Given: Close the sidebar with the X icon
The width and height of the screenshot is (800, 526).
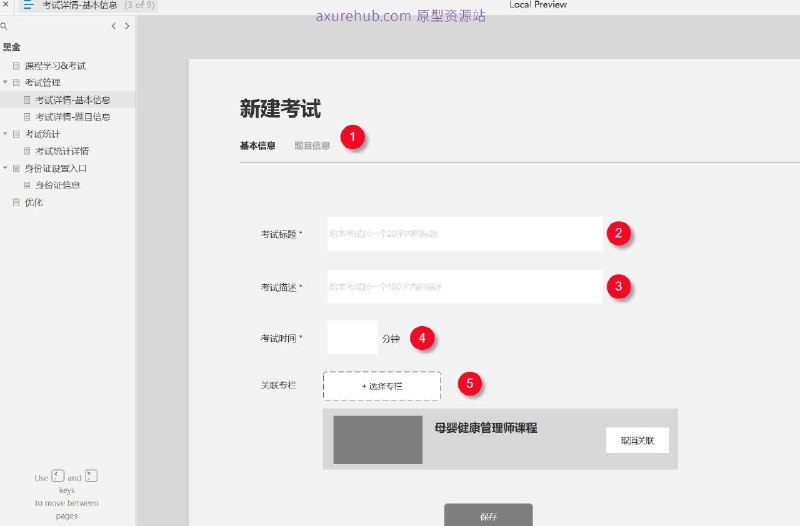Looking at the screenshot, I should (x=6, y=4).
